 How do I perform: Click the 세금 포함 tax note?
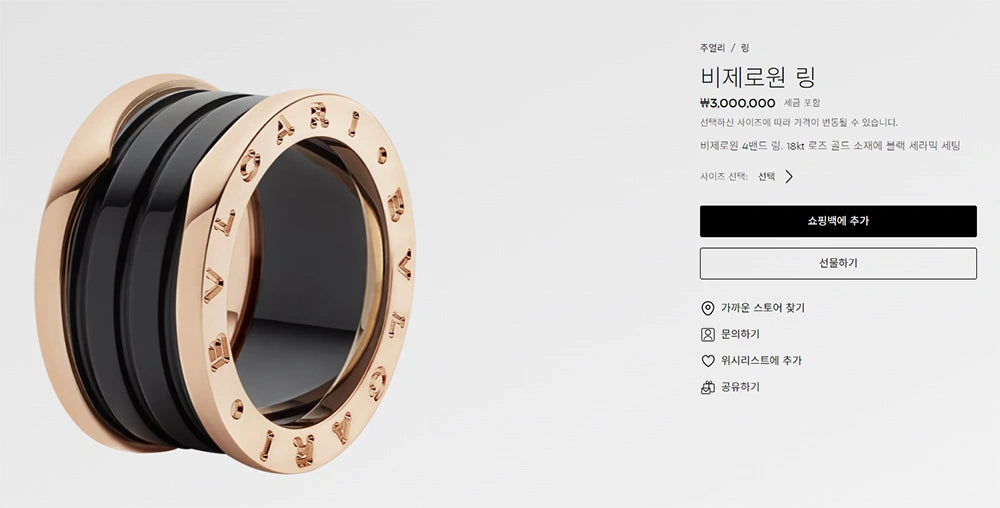802,103
